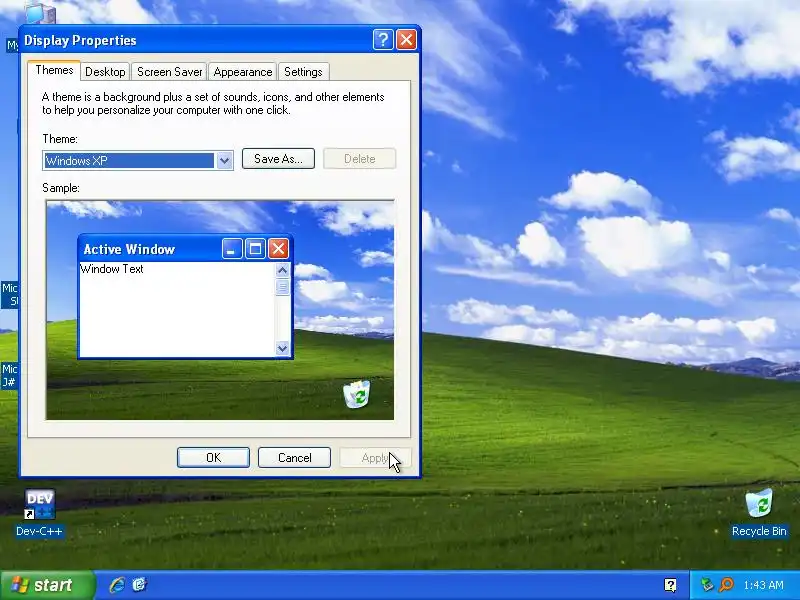Click the 1:43 AM clock
Screen dimensions: 800x600
pyautogui.click(x=764, y=585)
